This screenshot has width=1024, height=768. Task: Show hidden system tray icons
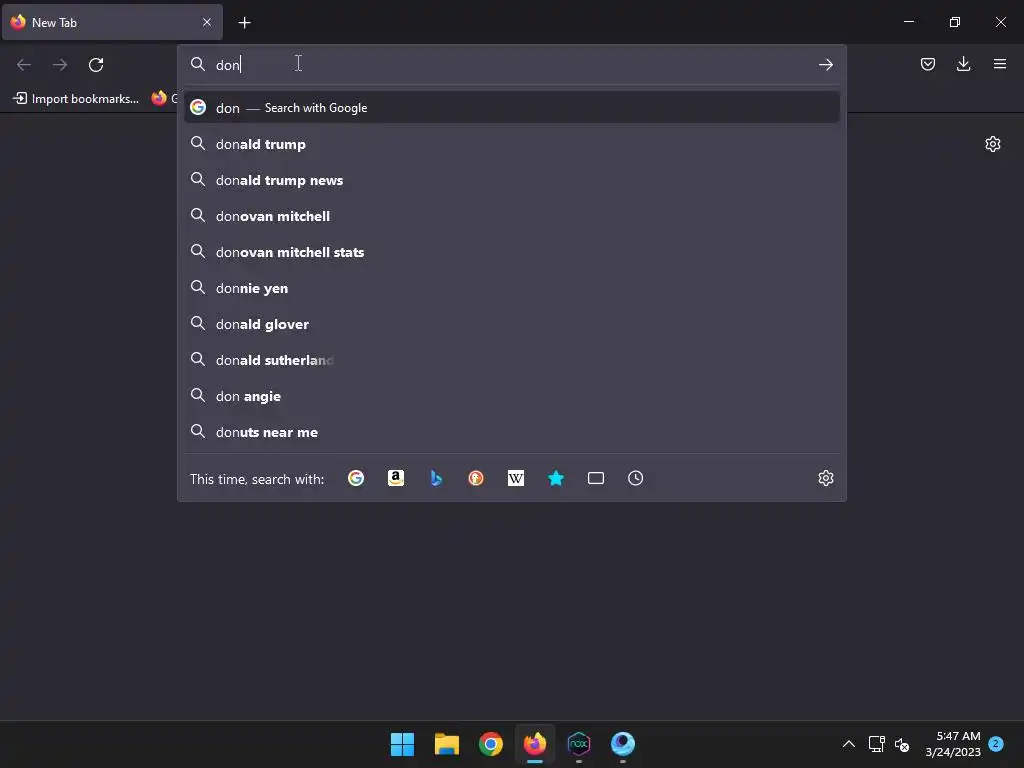[x=848, y=744]
